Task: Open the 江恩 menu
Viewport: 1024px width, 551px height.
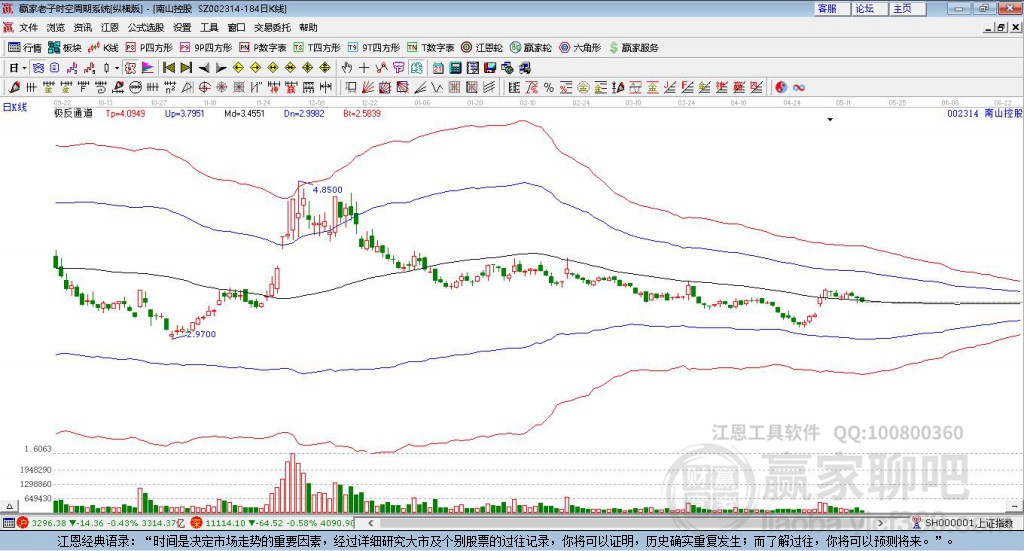Action: (110, 27)
